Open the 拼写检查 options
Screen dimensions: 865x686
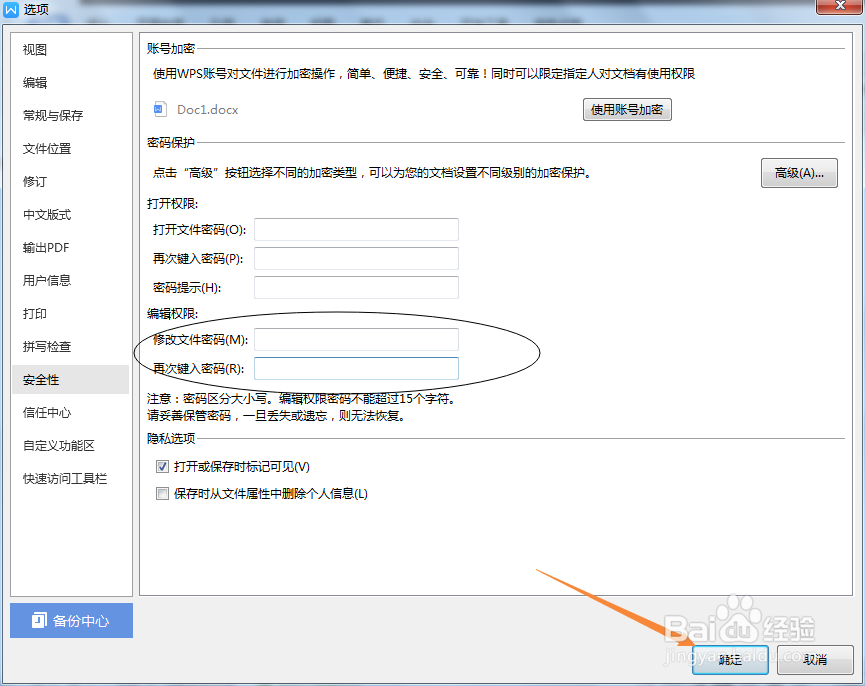click(x=48, y=346)
